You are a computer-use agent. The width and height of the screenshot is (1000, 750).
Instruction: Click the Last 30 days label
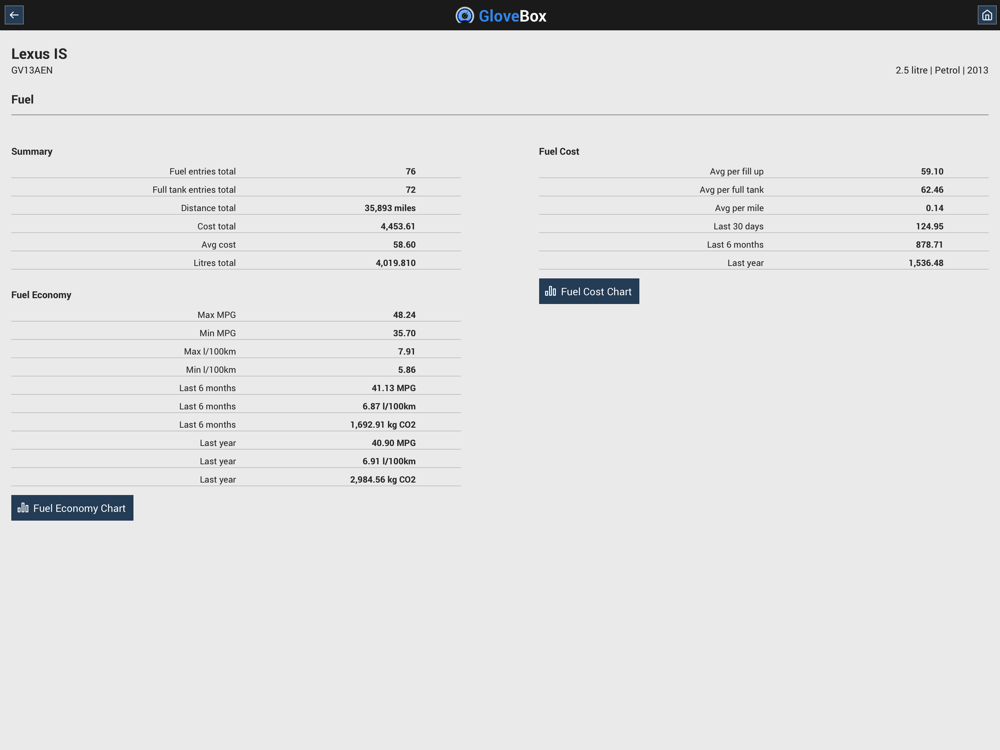(739, 226)
